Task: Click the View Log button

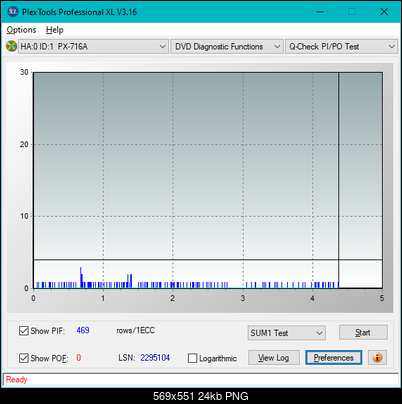Action: click(274, 358)
